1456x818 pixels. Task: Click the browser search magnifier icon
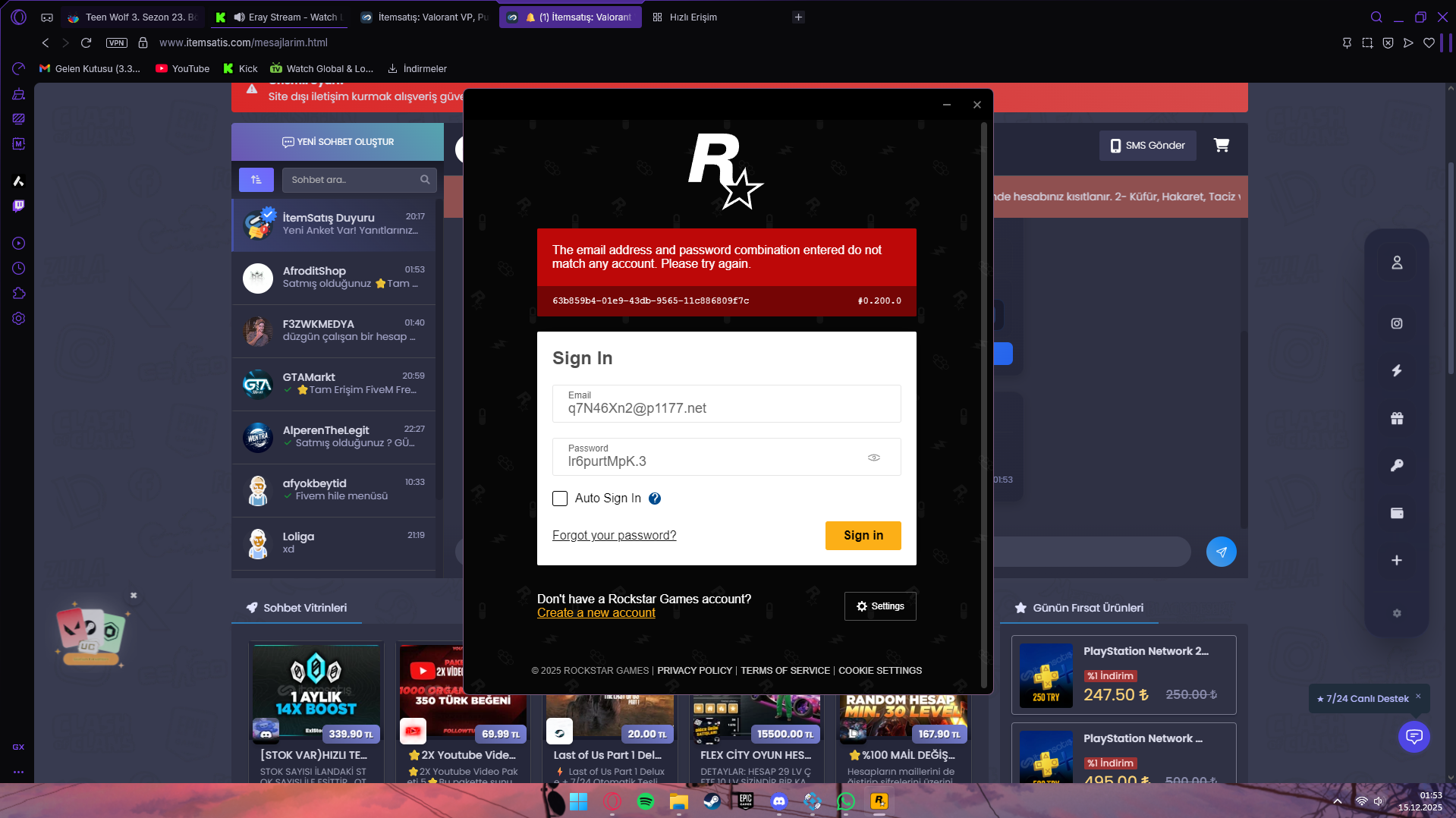(1376, 17)
